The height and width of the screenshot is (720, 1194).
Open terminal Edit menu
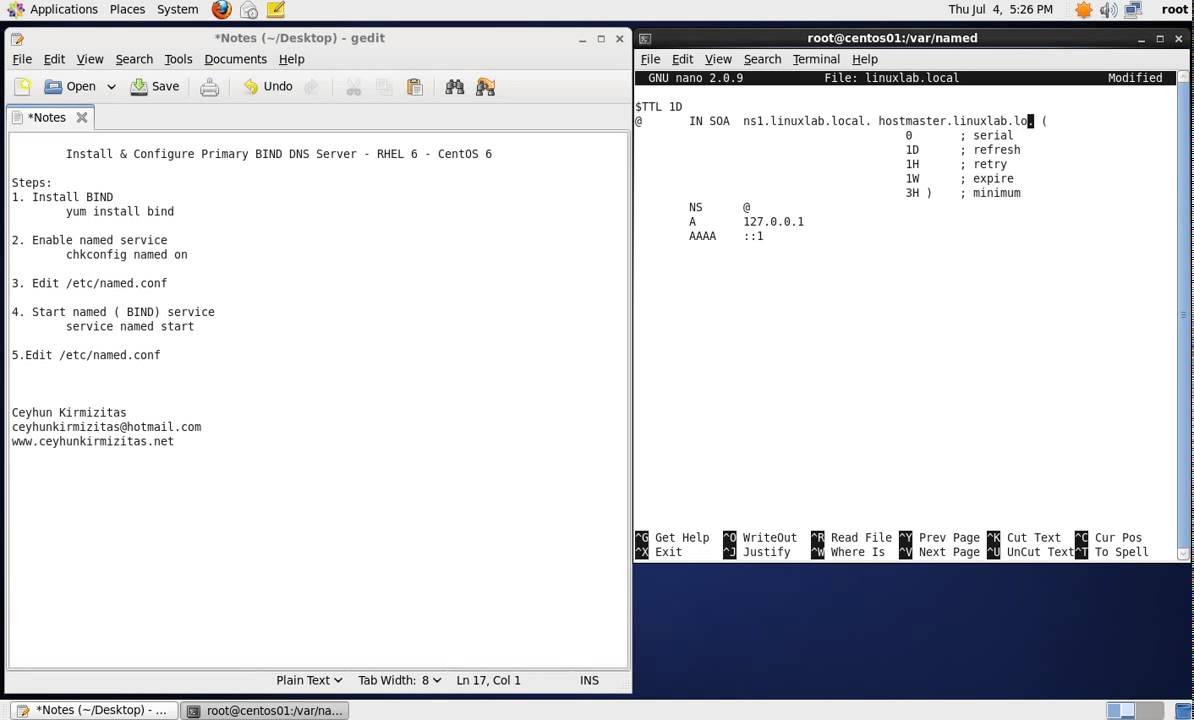click(x=682, y=59)
